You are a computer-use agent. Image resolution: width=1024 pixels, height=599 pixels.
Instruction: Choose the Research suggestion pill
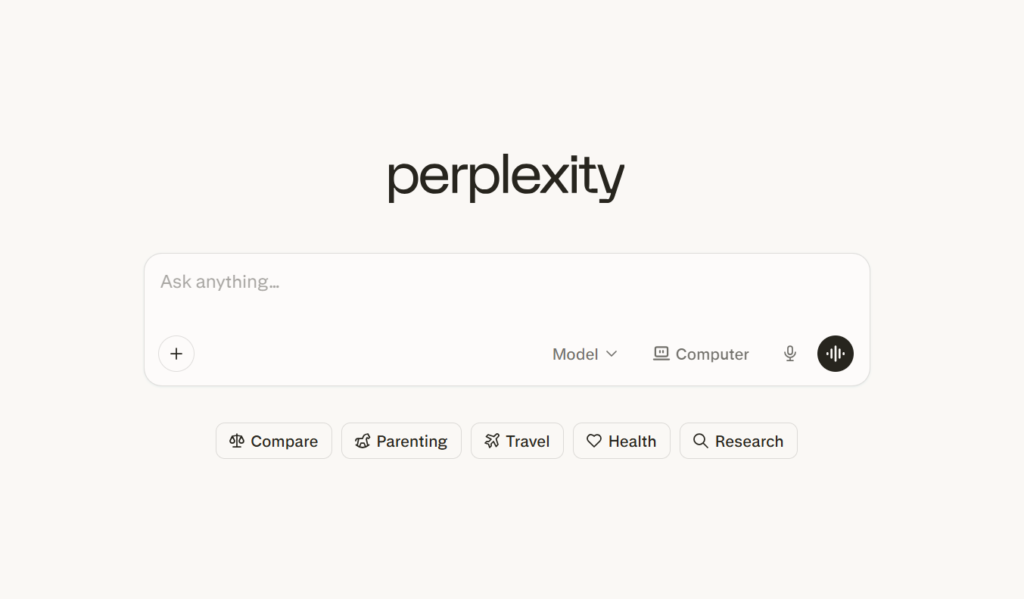738,440
